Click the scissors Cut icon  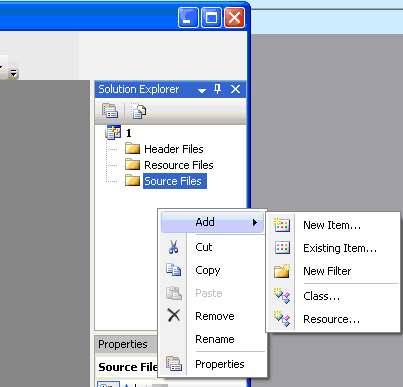173,247
